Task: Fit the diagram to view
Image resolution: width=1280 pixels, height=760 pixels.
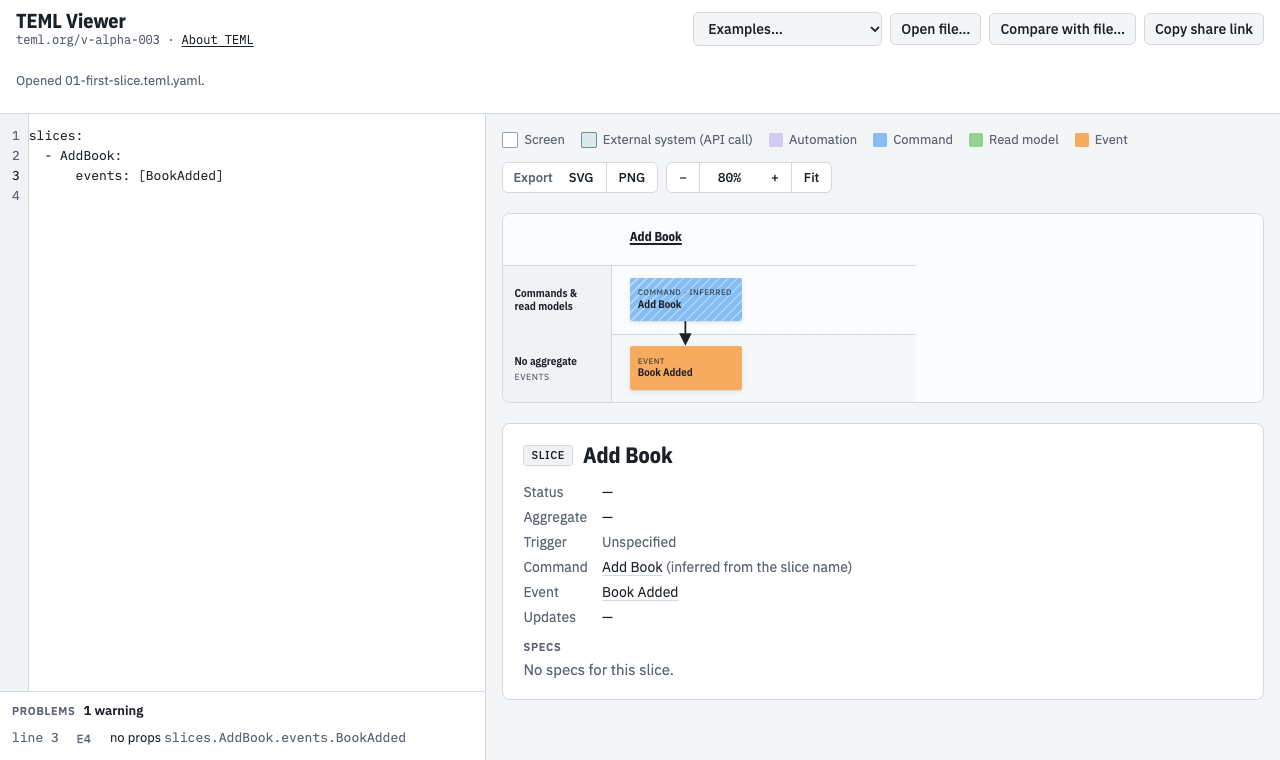Action: [811, 178]
